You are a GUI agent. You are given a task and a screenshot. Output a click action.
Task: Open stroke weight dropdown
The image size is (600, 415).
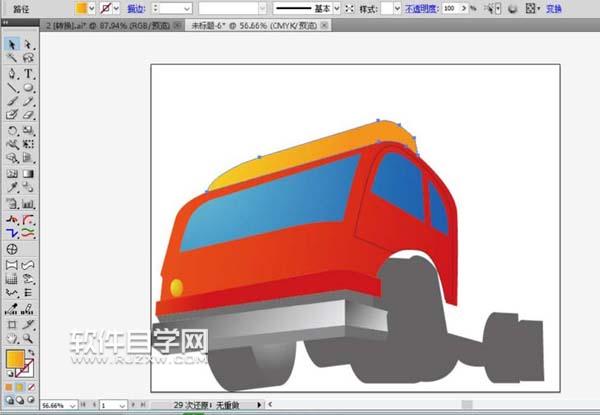[187, 8]
